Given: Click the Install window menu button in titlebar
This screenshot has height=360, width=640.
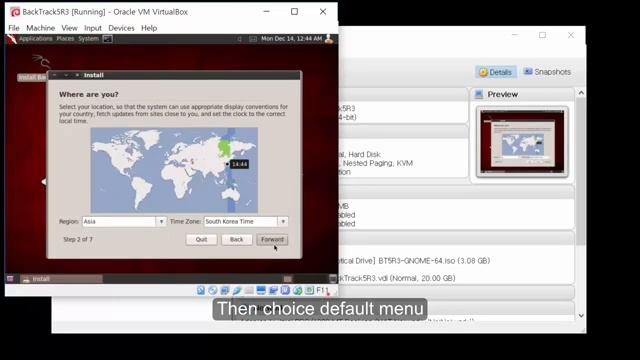Looking at the screenshot, I should pyautogui.click(x=54, y=75).
